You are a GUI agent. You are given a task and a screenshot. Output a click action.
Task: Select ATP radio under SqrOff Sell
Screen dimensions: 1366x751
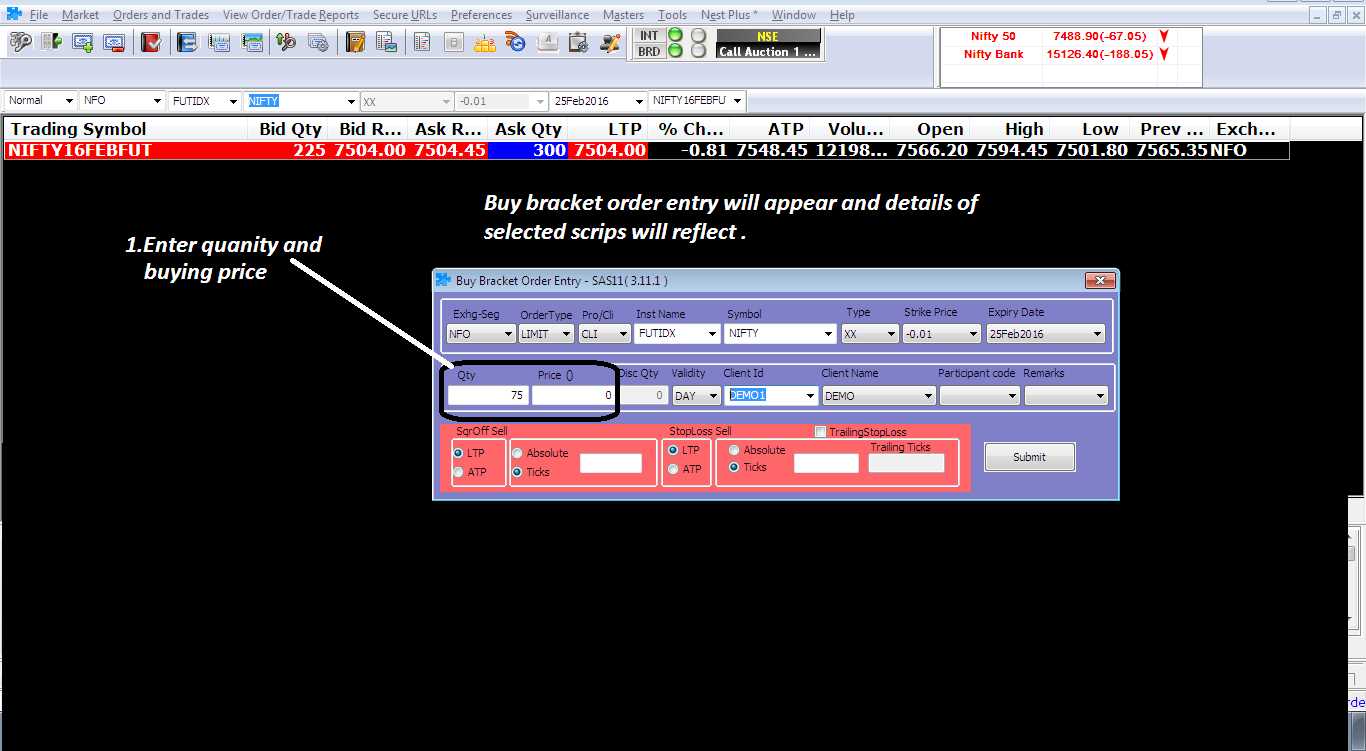click(459, 472)
